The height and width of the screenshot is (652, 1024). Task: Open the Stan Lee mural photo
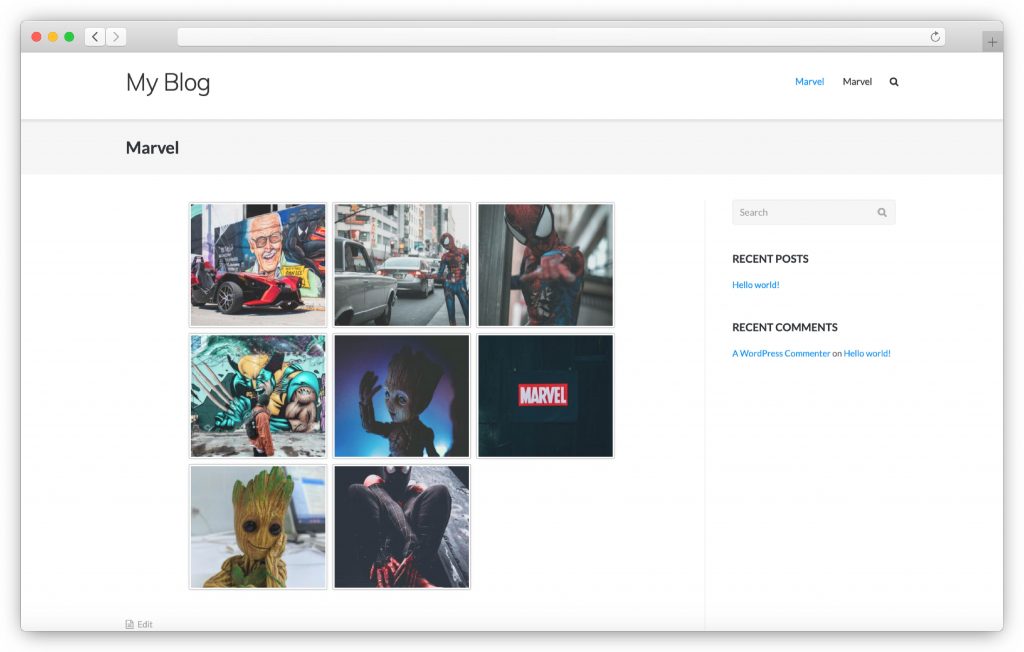tap(257, 264)
